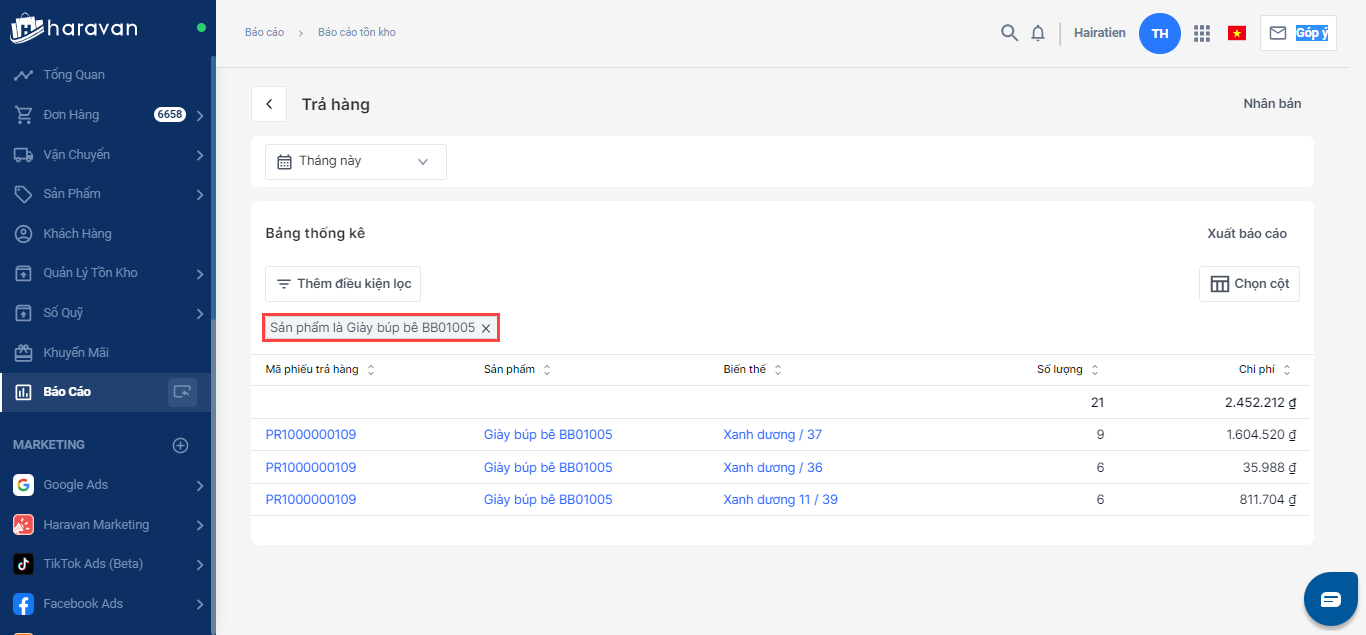1366x635 pixels.
Task: Sort by Mã phiếu trả hàng column
Action: click(x=371, y=370)
